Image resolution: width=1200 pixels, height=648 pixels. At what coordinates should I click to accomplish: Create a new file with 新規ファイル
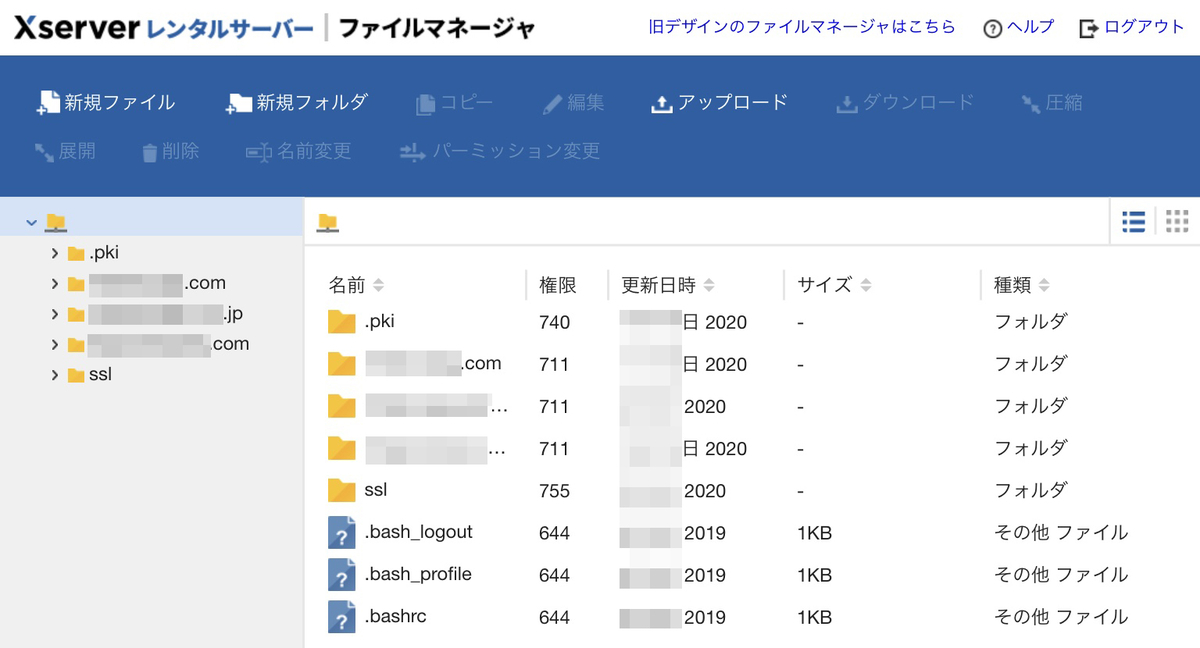[x=106, y=102]
